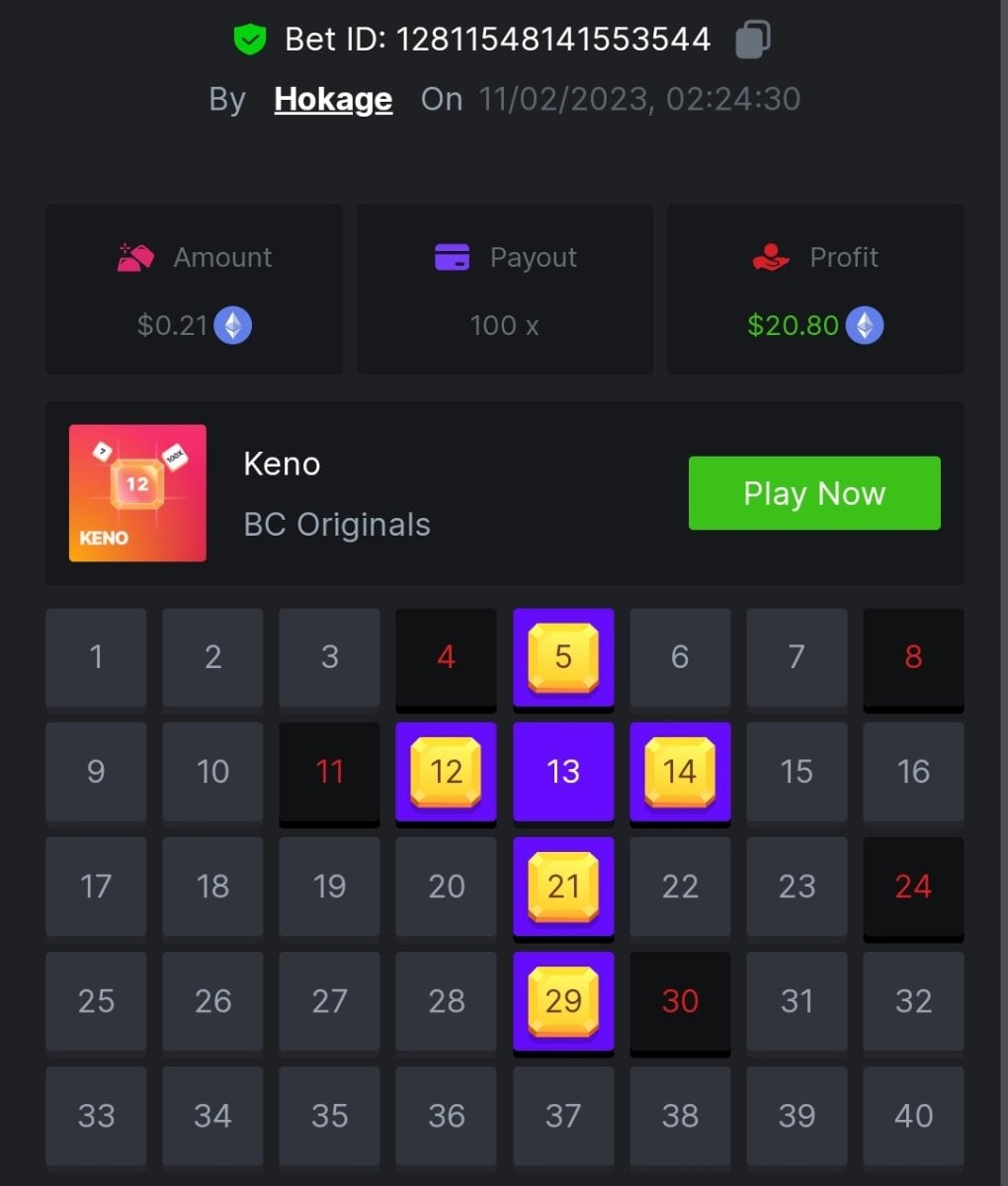Toggle the purple tile number 13
The image size is (1008, 1186).
point(563,773)
